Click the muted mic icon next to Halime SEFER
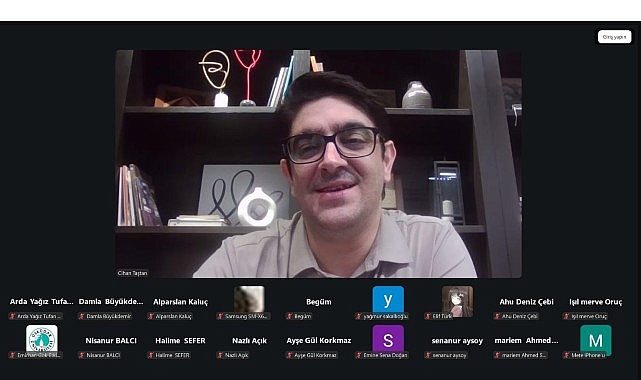The width and height of the screenshot is (641, 380). (151, 355)
